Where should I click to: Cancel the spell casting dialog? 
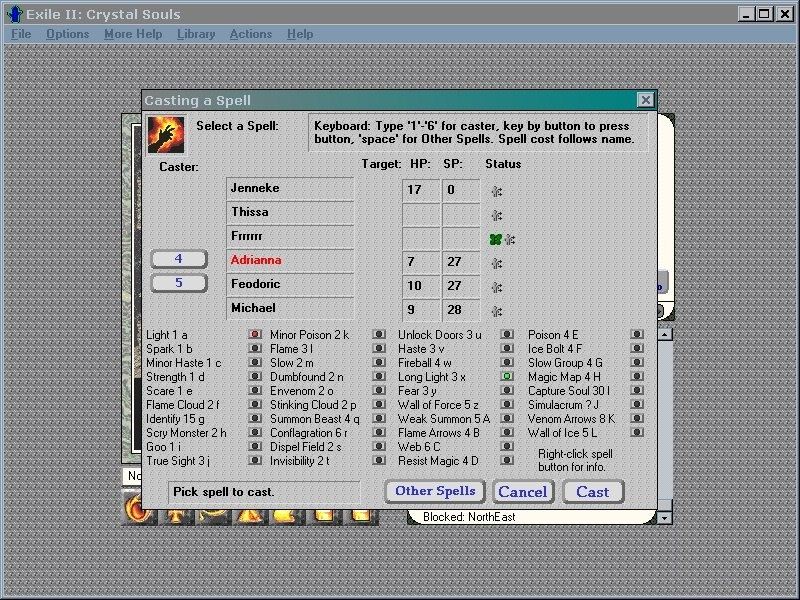click(x=522, y=492)
